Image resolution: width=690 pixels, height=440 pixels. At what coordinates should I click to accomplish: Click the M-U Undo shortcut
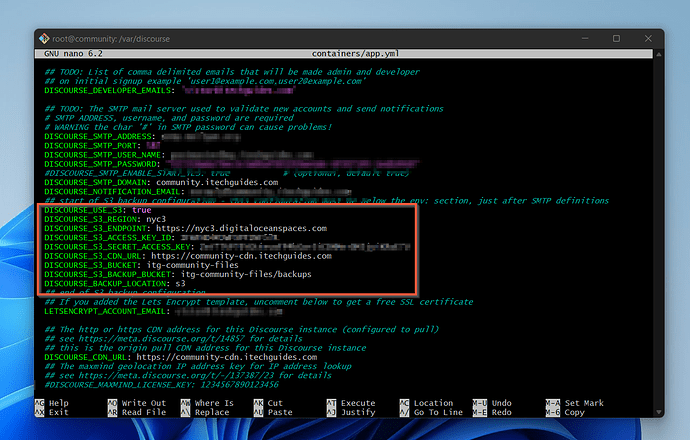point(492,403)
